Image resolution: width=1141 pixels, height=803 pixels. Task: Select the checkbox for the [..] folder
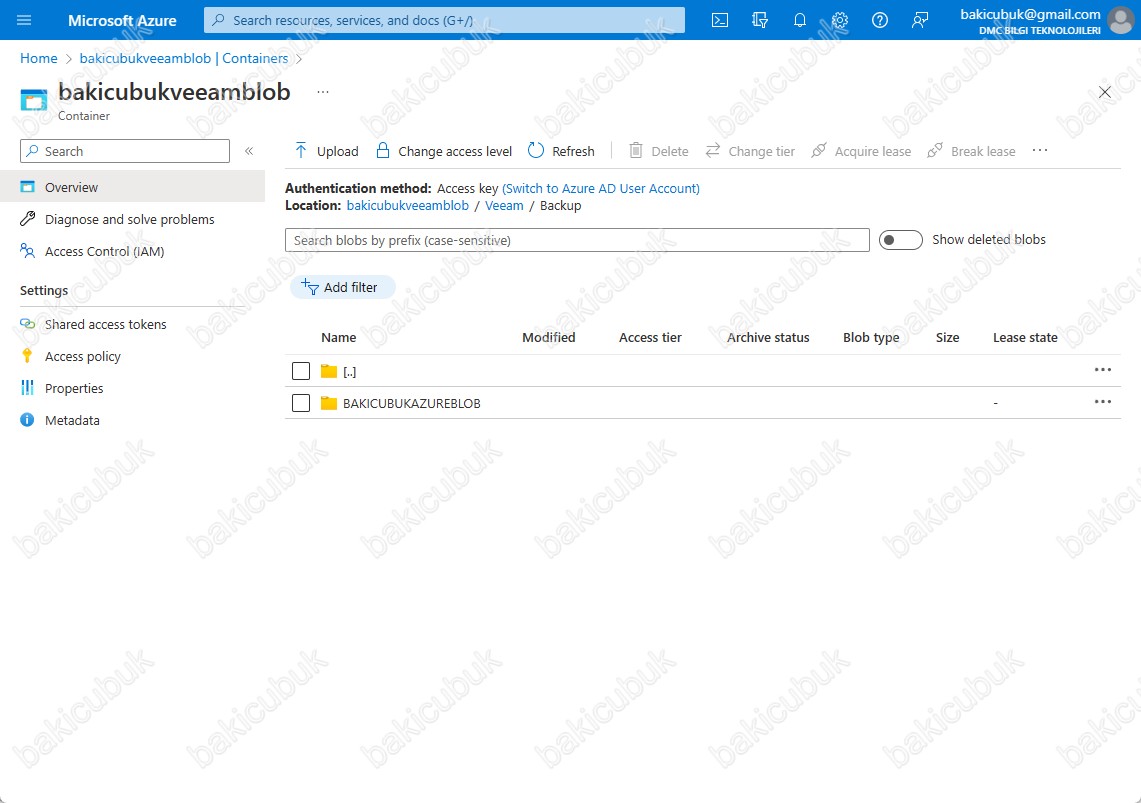pos(301,371)
